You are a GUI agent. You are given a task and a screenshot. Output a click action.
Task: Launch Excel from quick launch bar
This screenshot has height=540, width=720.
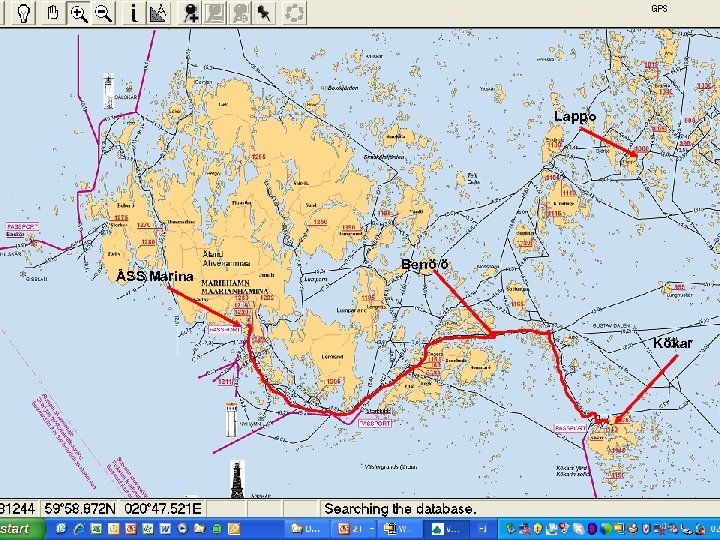[x=96, y=529]
